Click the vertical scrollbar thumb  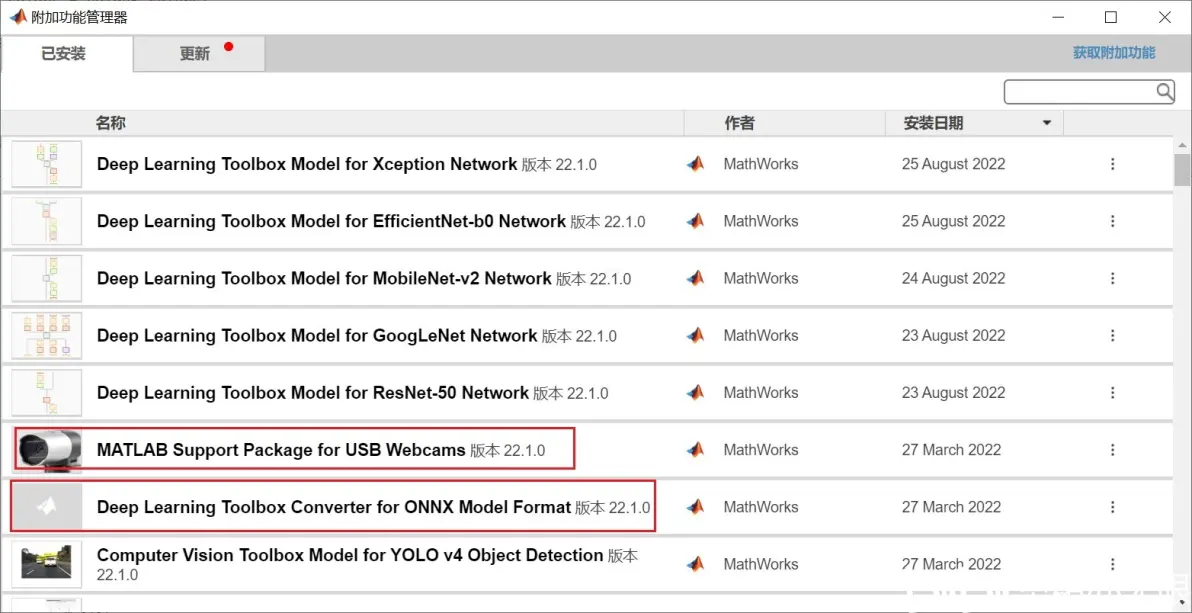tap(1182, 169)
